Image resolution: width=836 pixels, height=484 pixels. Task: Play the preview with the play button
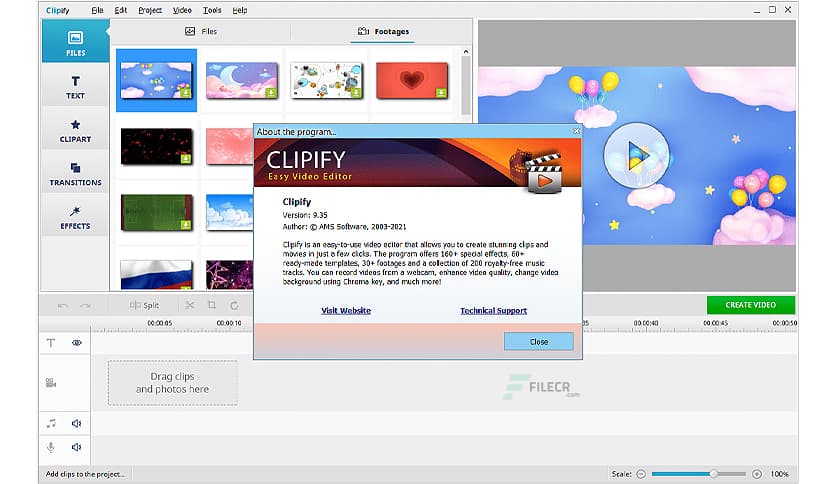[x=636, y=155]
